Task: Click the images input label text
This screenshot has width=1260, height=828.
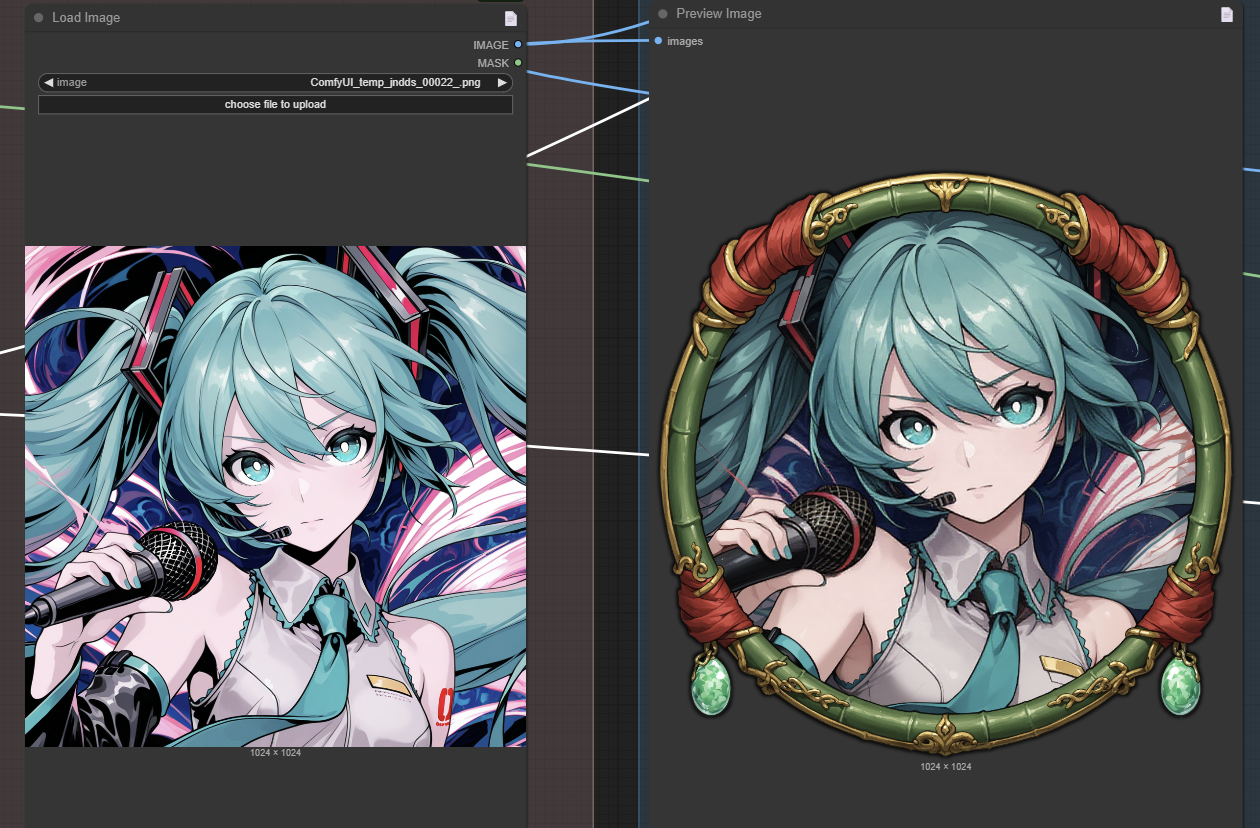Action: pos(685,41)
